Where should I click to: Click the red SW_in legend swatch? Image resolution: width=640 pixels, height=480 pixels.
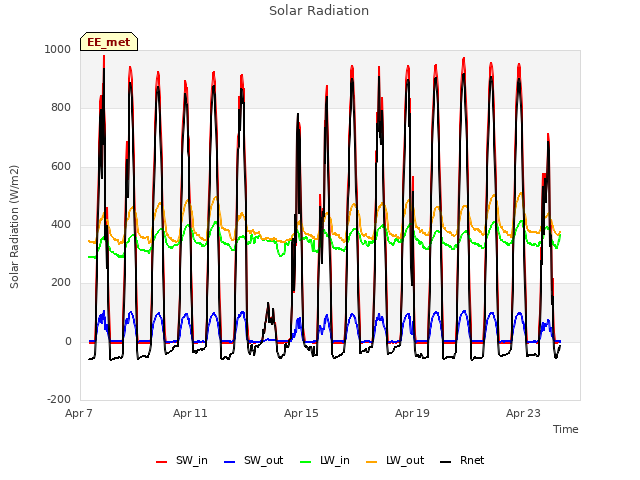(x=162, y=462)
